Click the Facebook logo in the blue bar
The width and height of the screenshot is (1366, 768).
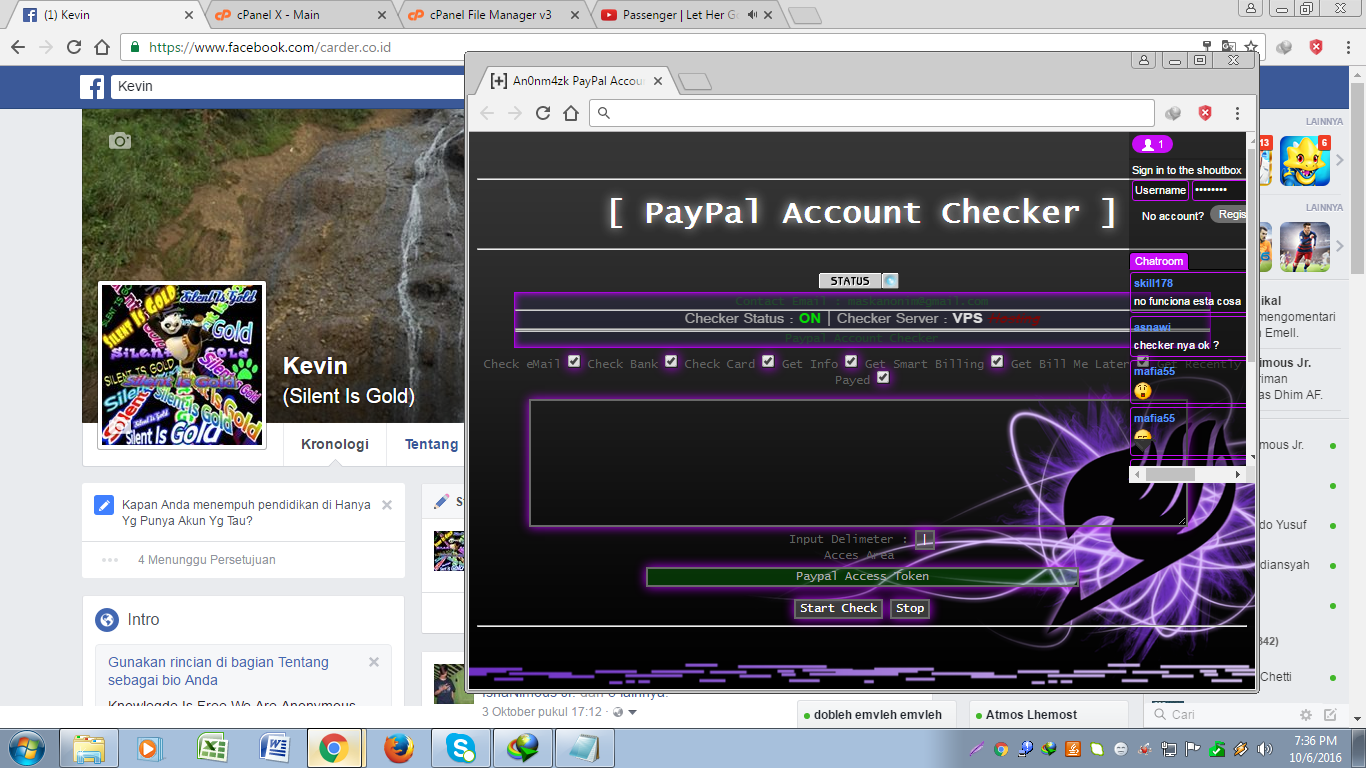coord(92,87)
